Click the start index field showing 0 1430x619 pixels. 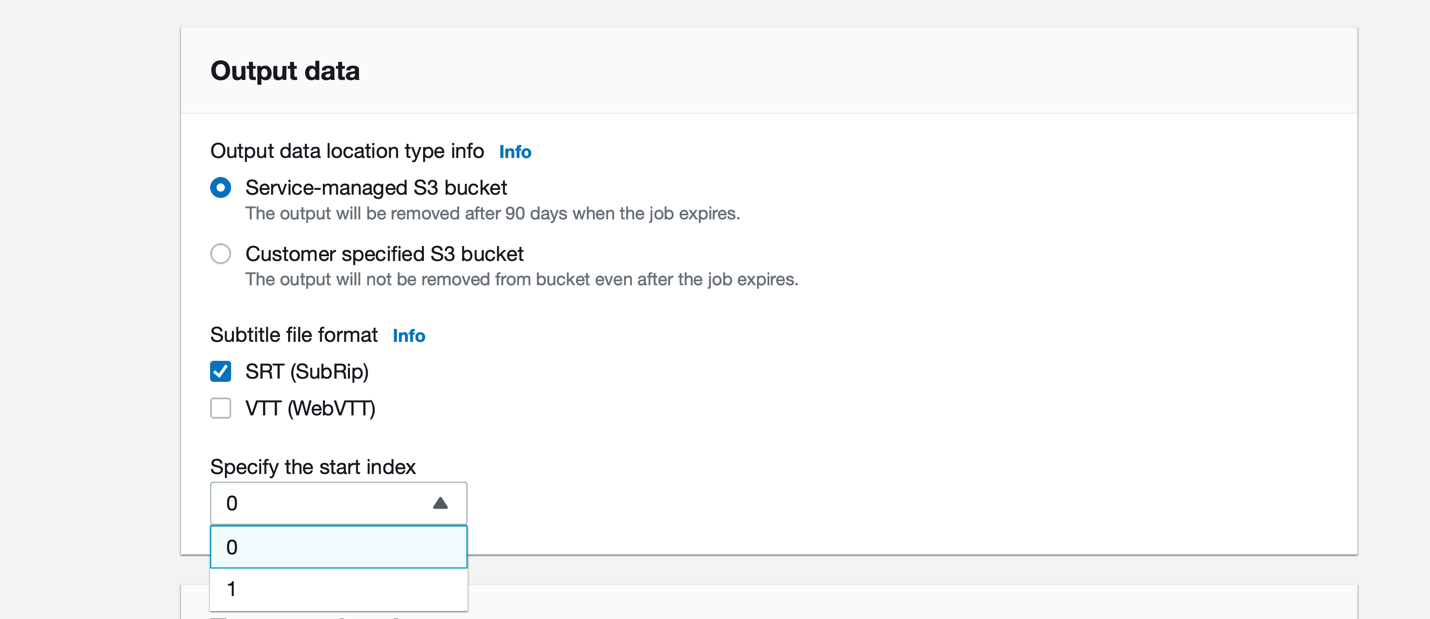[x=320, y=503]
